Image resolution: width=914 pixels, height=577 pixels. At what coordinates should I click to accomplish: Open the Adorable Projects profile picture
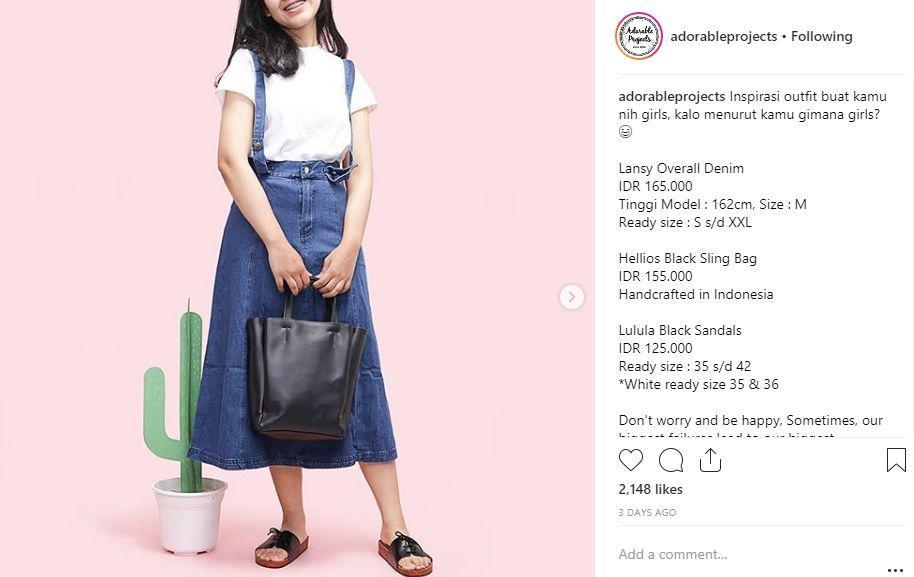click(639, 36)
